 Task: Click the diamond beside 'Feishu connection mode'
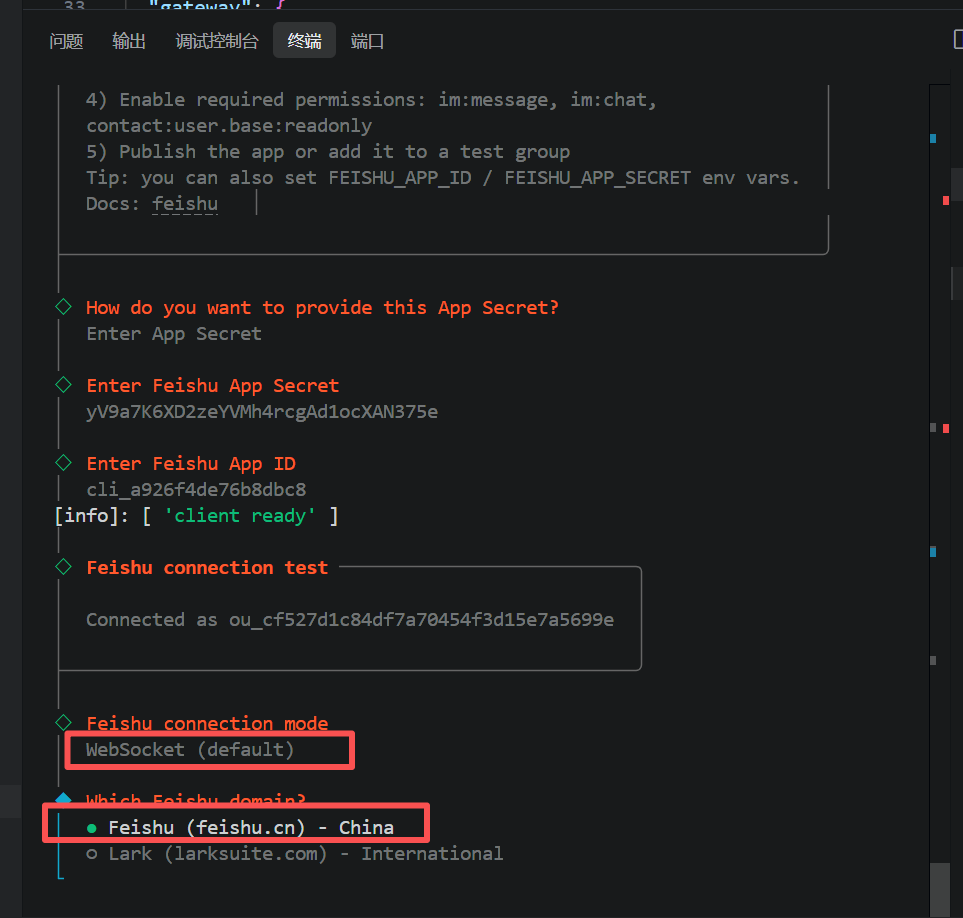tap(64, 722)
